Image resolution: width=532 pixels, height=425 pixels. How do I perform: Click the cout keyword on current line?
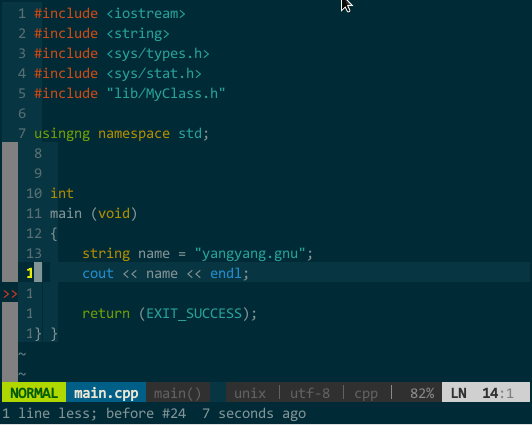tap(98, 274)
